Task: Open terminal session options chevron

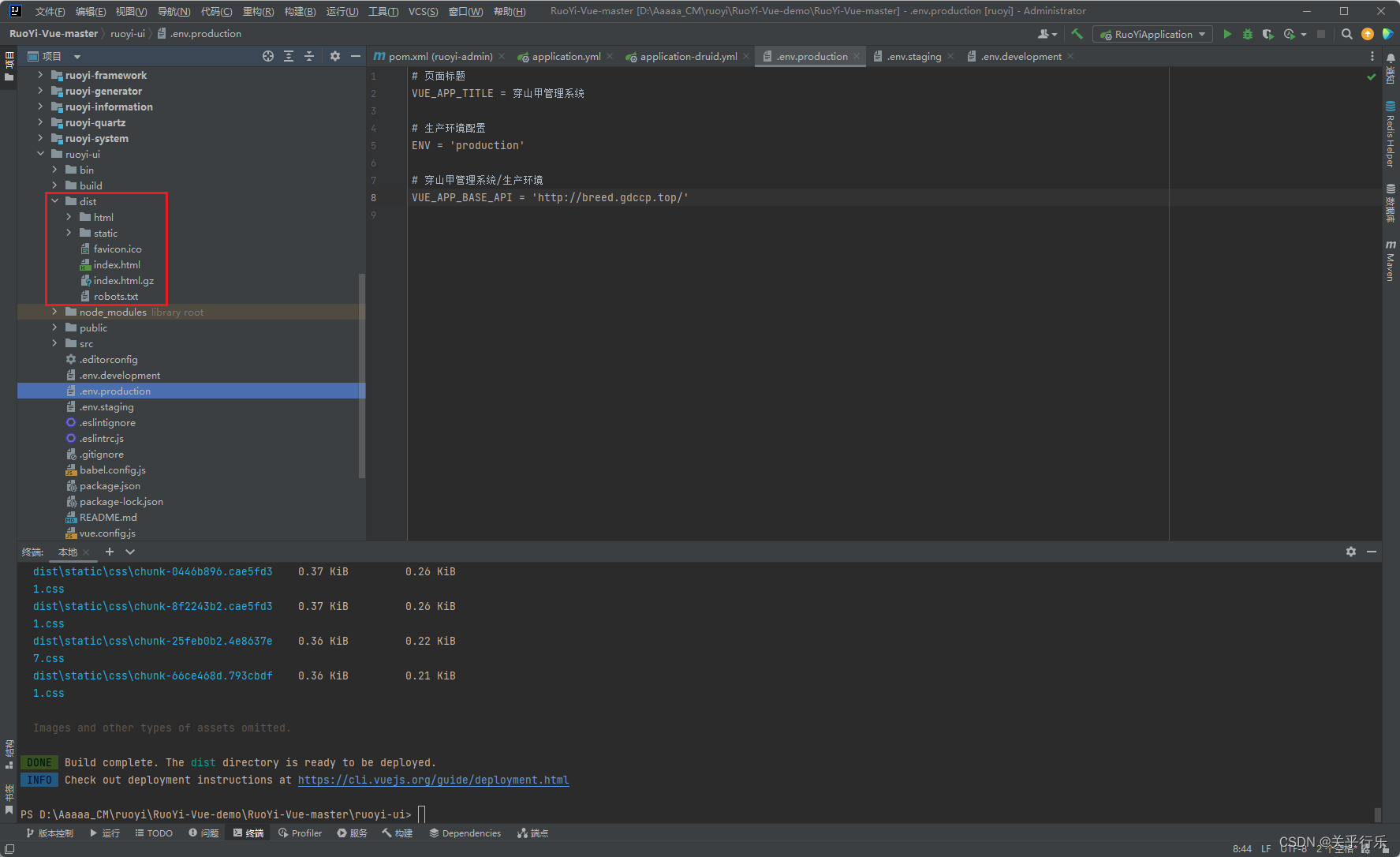Action: [130, 552]
